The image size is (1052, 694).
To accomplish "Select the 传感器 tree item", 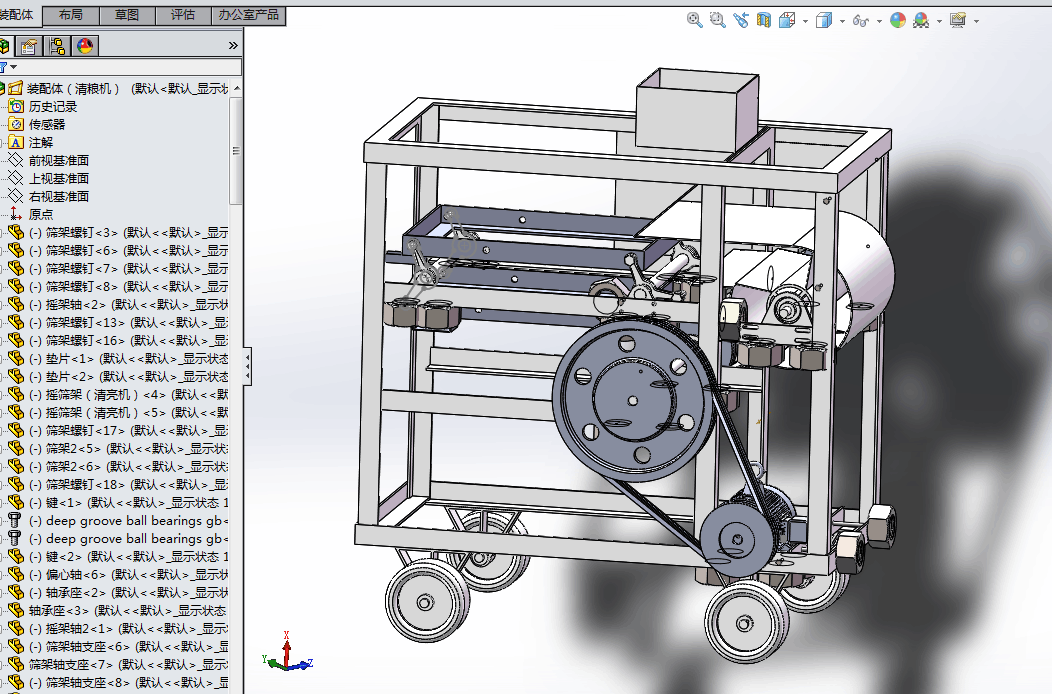I will click(x=46, y=124).
